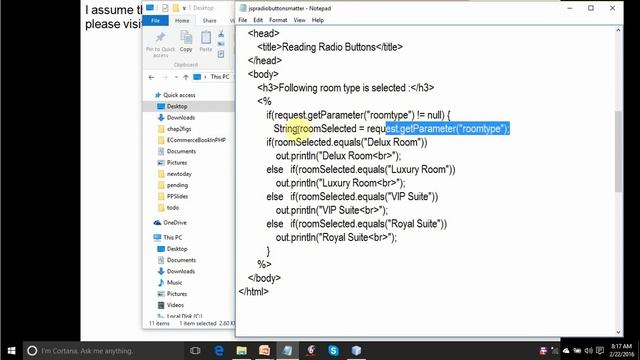Click the OneDrive cloud tray icon
Viewport: 640px width, 360px height.
566,351
